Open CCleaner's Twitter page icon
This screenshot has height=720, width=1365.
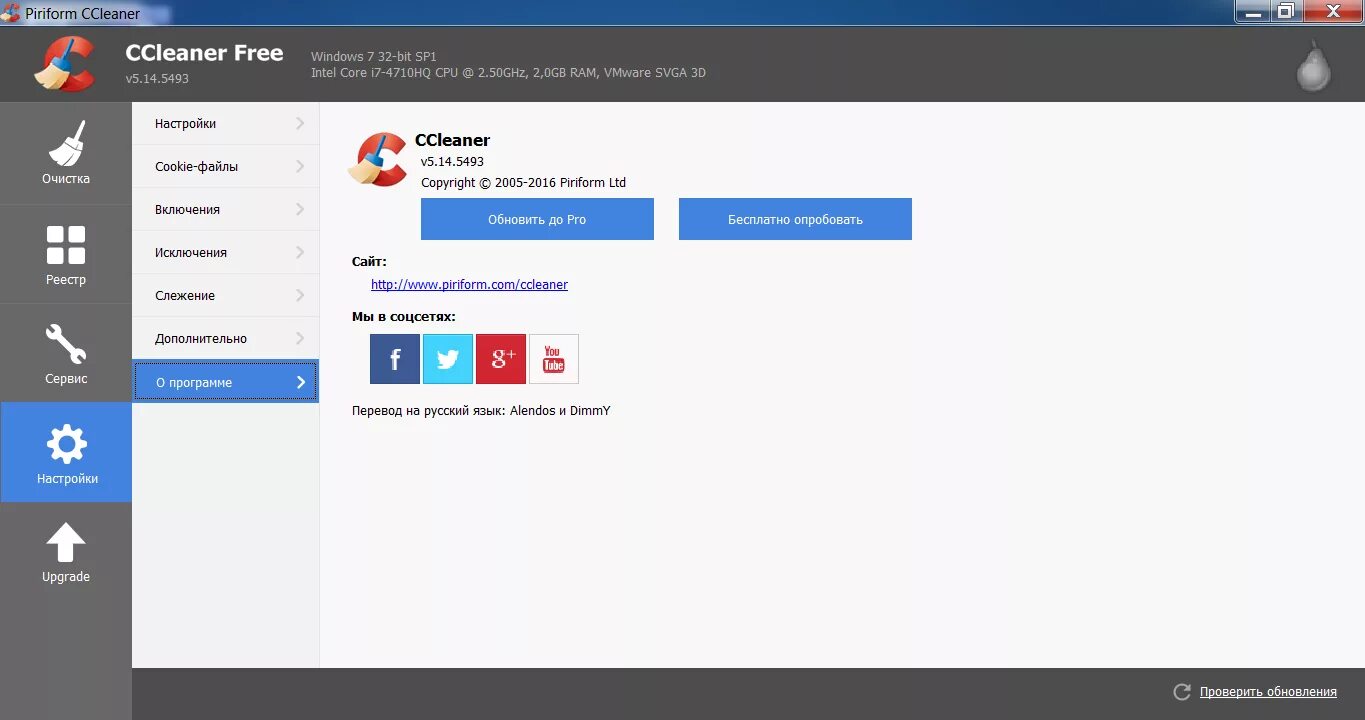click(448, 359)
